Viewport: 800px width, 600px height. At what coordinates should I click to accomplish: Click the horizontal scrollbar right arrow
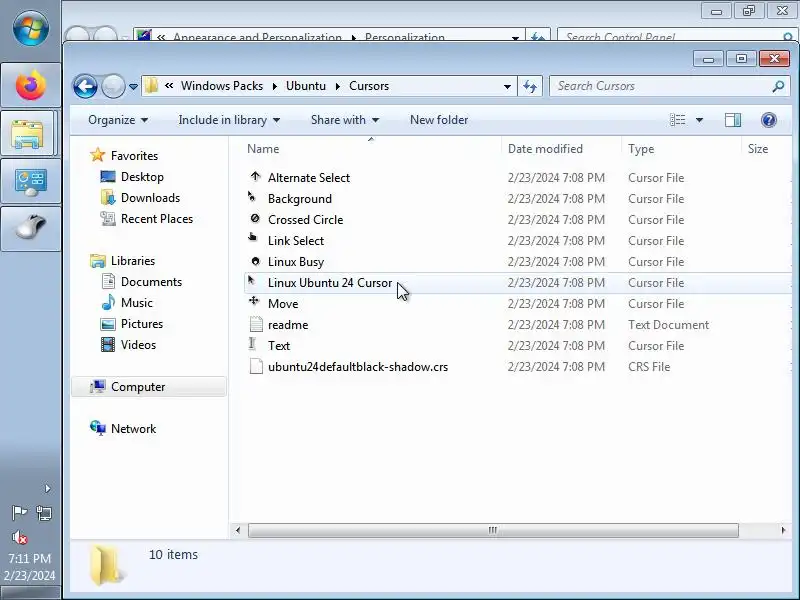tap(783, 530)
